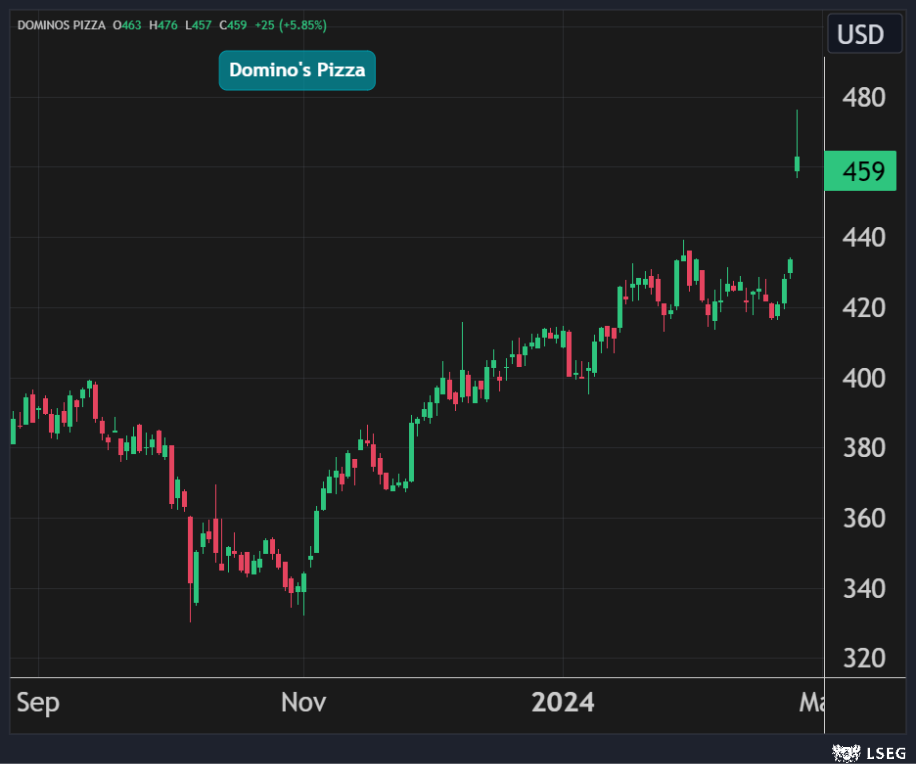Click the 320 price axis label
This screenshot has height=764, width=916.
click(863, 658)
